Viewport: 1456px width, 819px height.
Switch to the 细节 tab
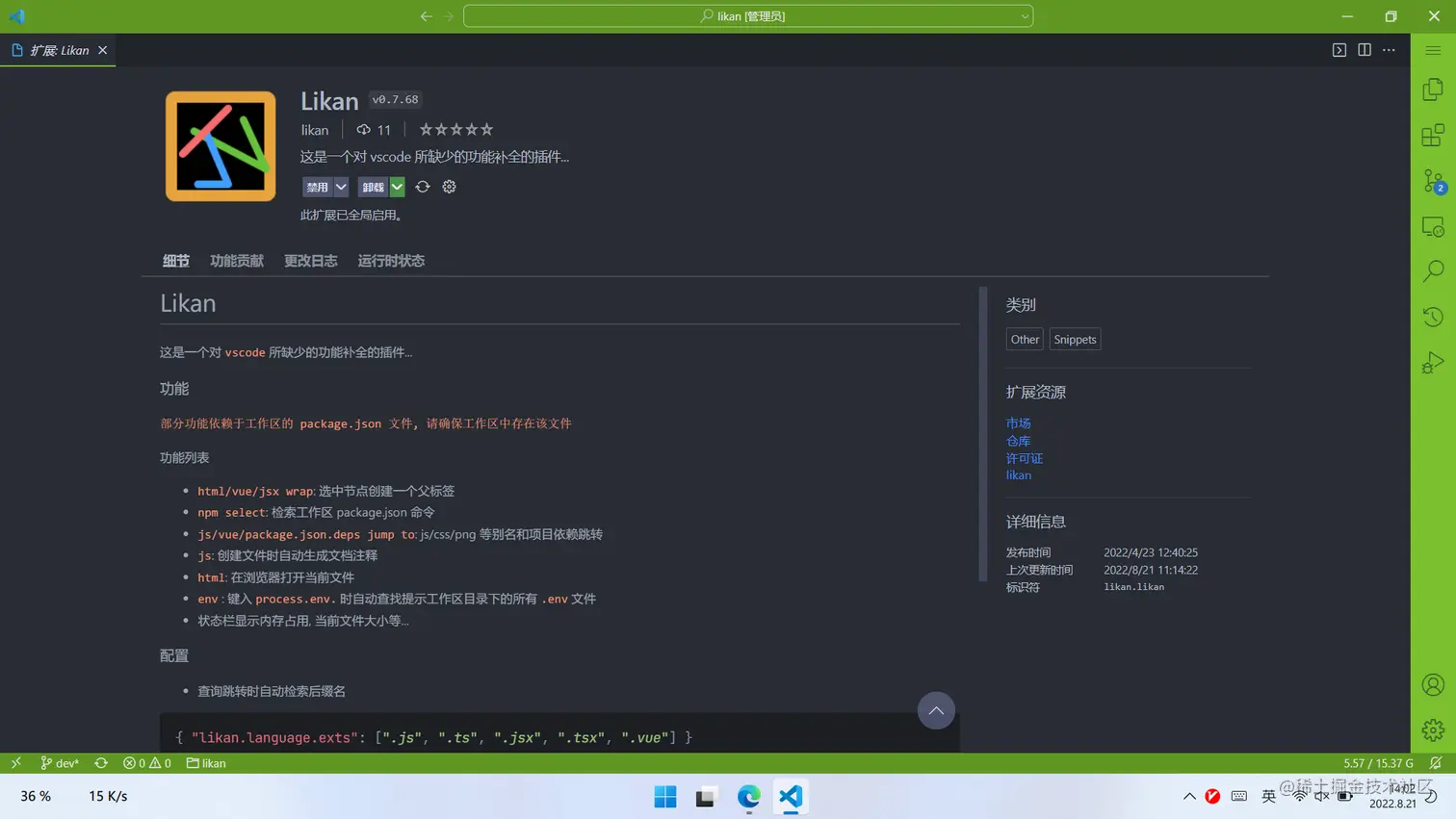176,261
